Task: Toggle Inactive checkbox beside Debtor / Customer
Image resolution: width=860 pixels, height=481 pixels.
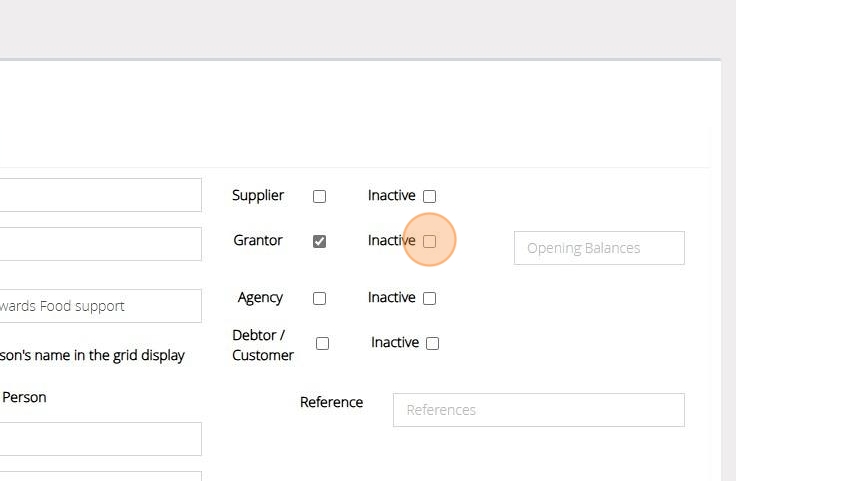Action: coord(432,343)
